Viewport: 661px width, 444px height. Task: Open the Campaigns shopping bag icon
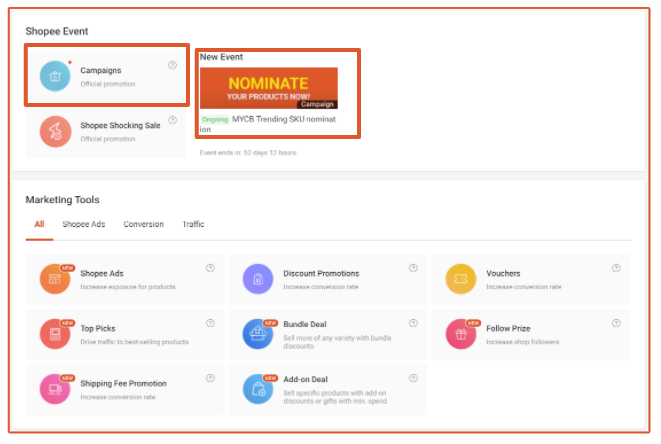point(55,76)
